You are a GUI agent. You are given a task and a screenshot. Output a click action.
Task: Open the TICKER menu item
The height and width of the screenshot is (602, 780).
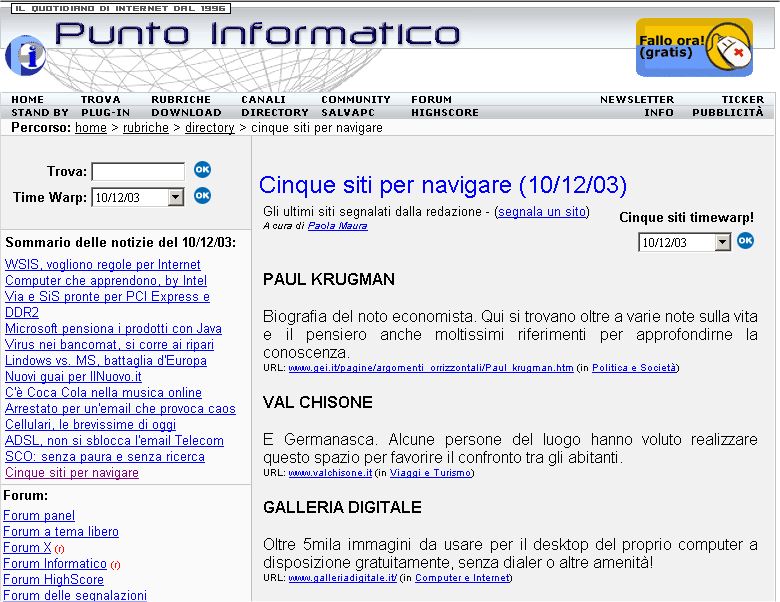(743, 100)
